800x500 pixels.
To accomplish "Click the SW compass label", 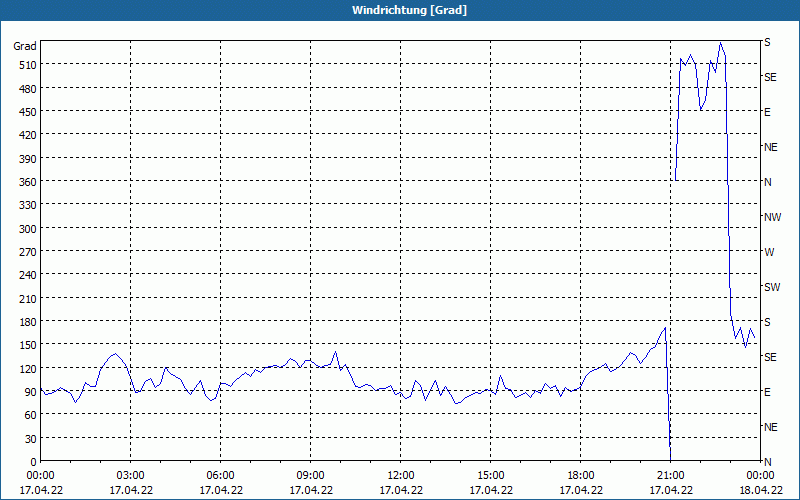I will click(x=772, y=287).
